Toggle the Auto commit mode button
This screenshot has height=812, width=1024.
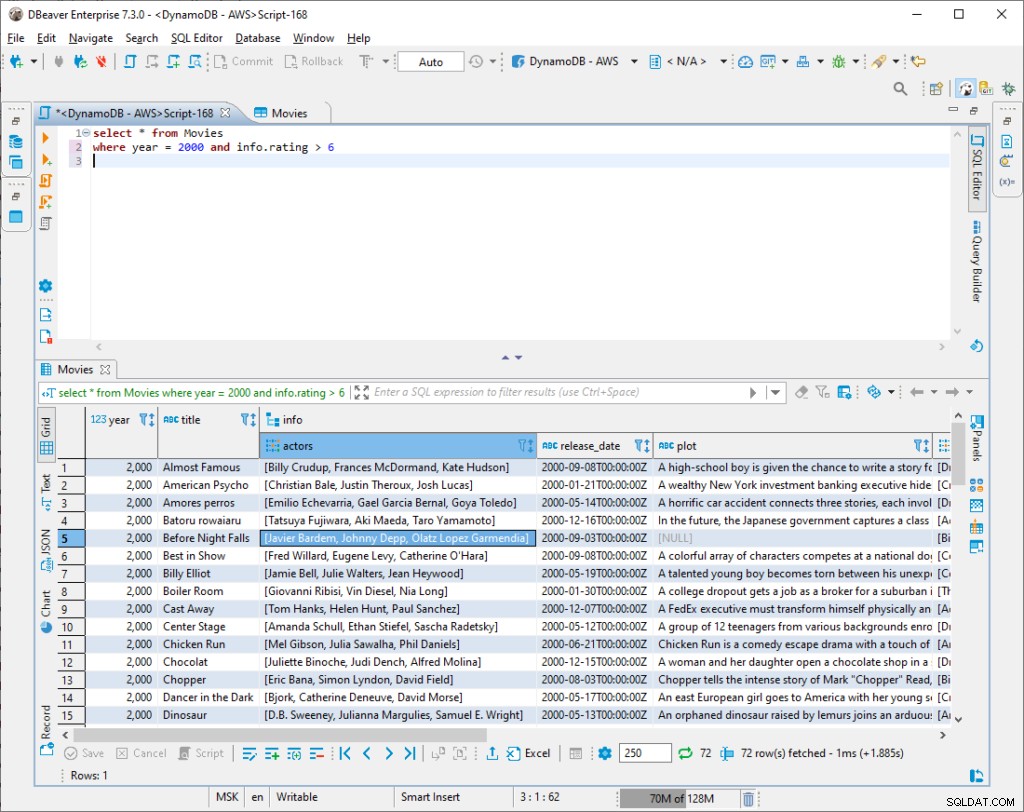tap(431, 61)
